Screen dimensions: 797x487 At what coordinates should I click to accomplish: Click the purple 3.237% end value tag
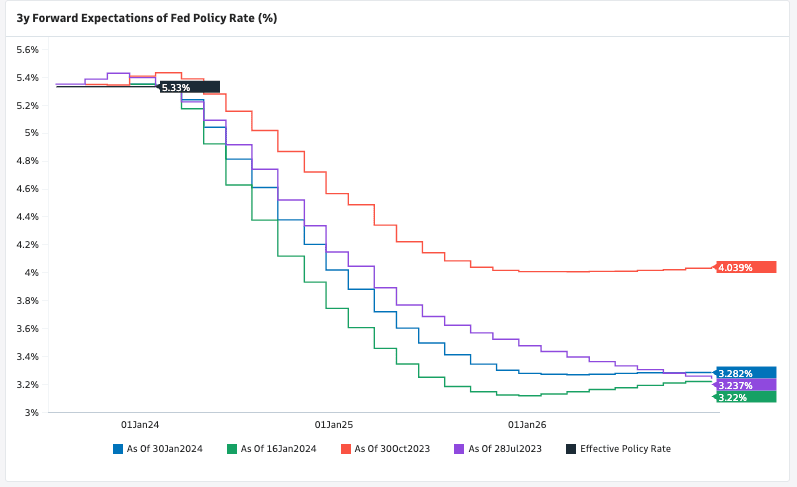[x=746, y=385]
